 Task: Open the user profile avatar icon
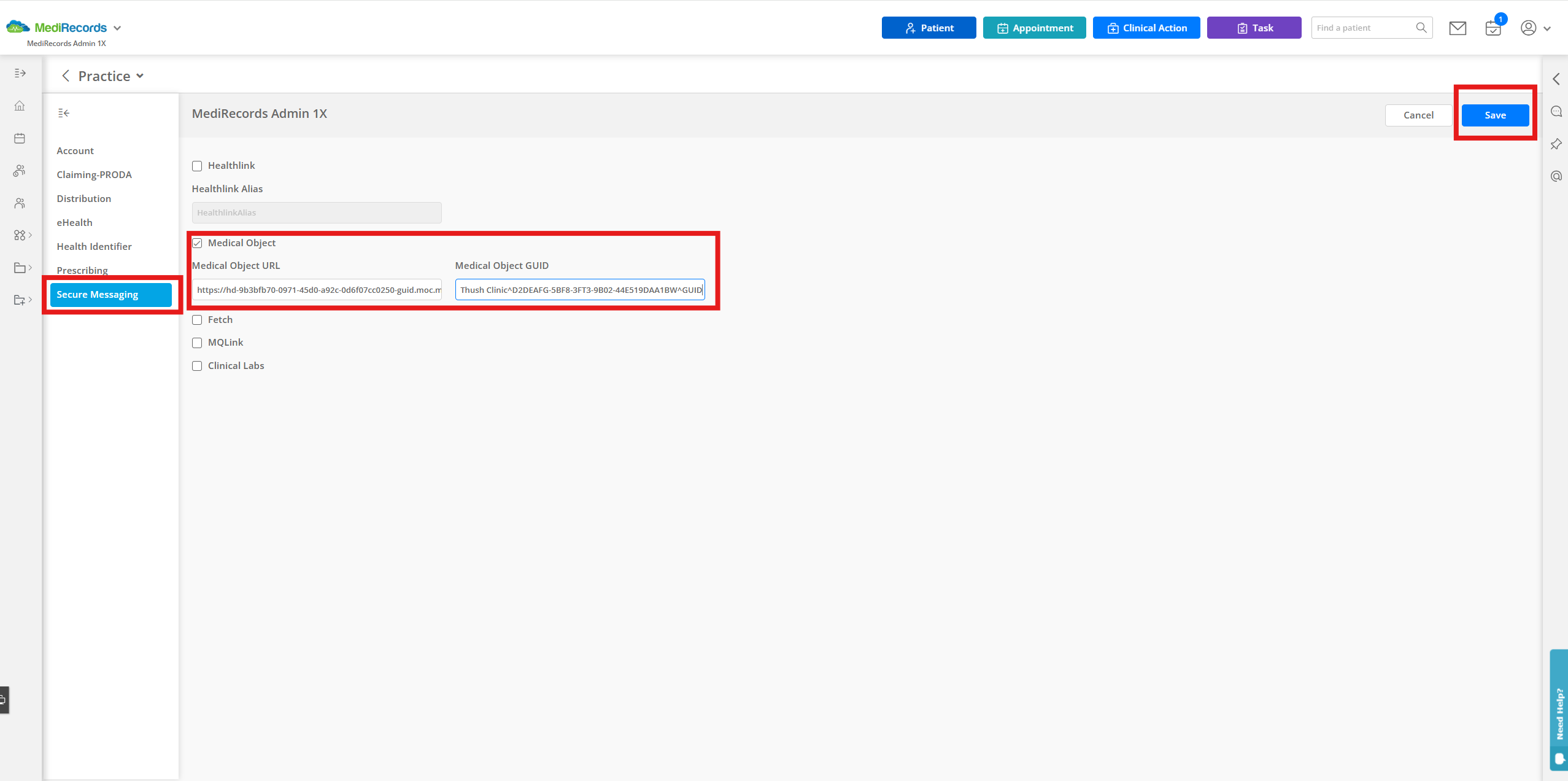click(1528, 28)
